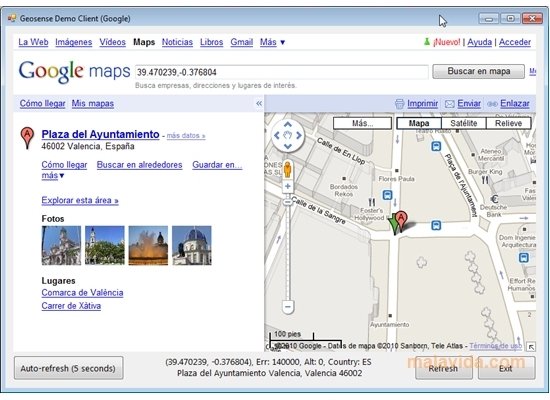The image size is (550, 400).
Task: Open Mis mapas link
Action: 93,104
